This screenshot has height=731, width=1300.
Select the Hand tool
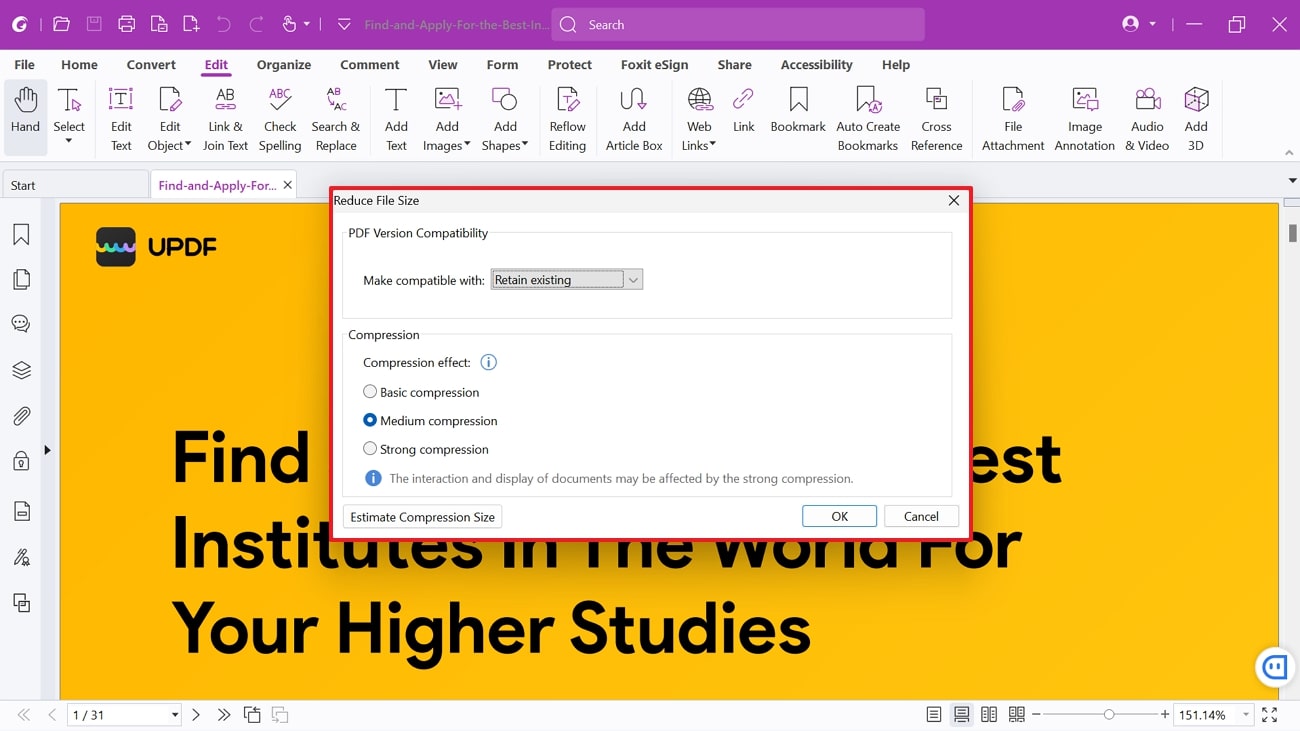[25, 115]
